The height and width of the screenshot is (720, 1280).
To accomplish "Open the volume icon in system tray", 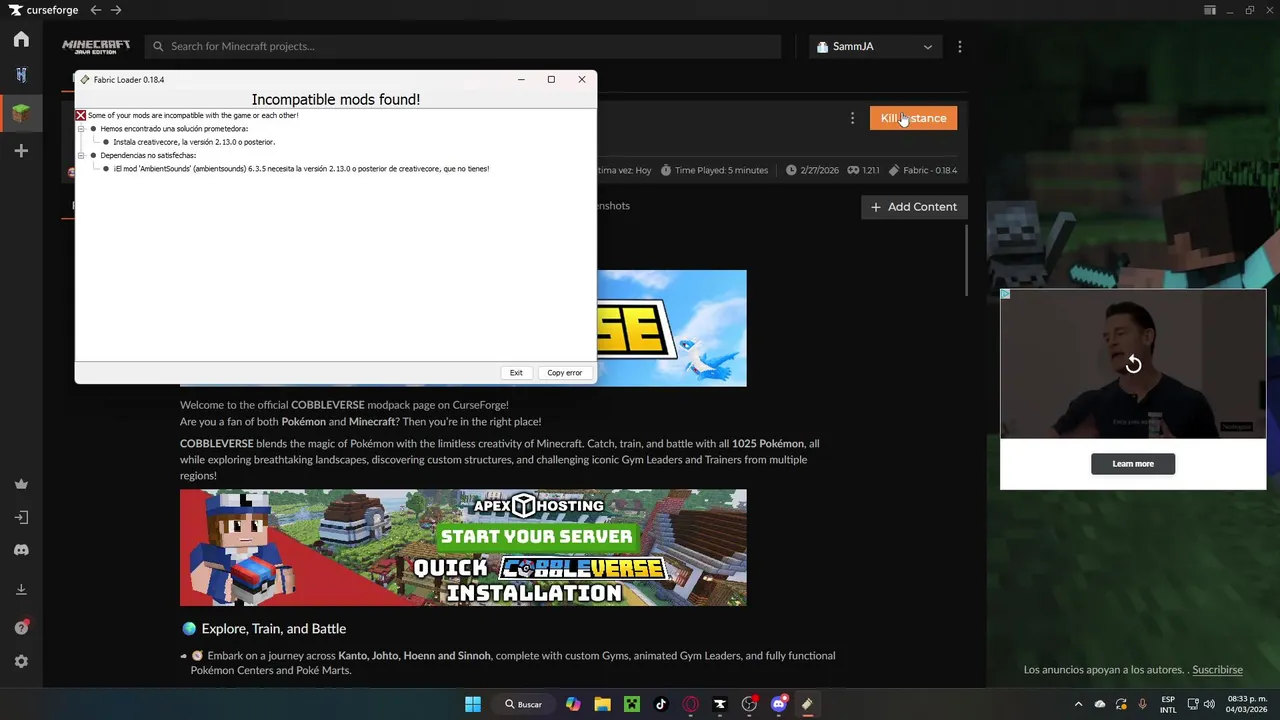I will pos(1209,704).
